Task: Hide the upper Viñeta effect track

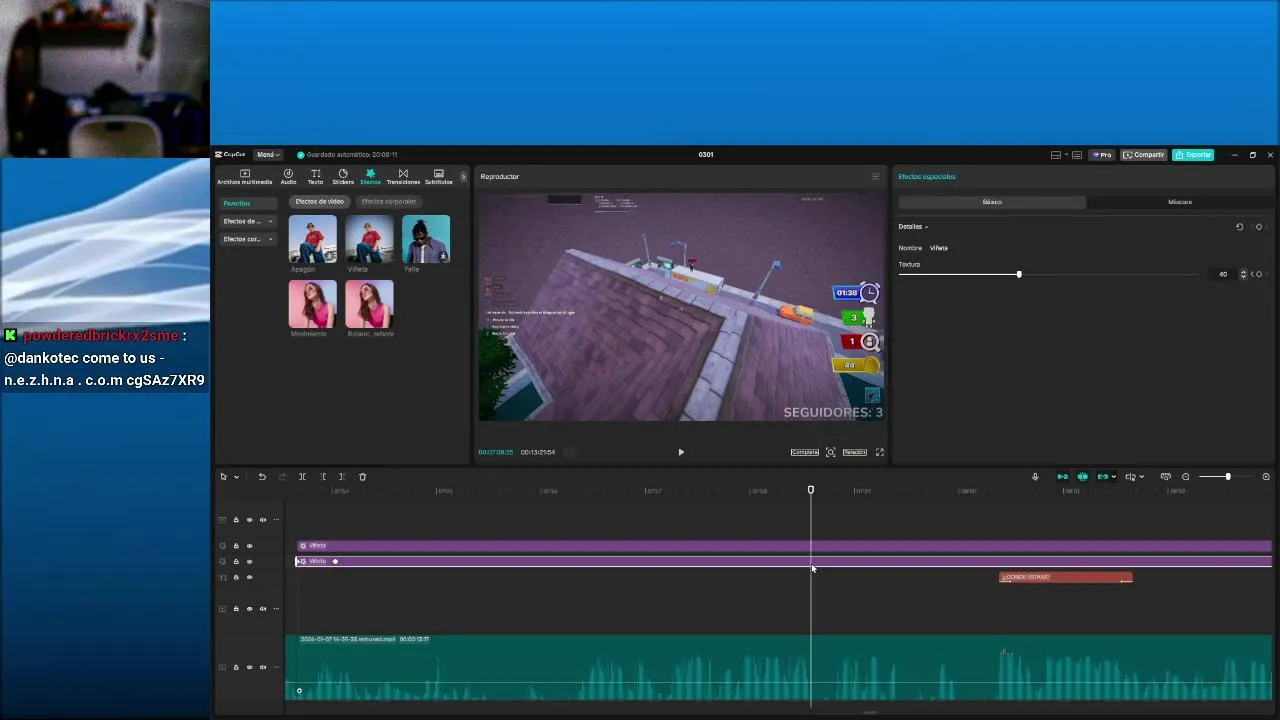Action: (250, 546)
